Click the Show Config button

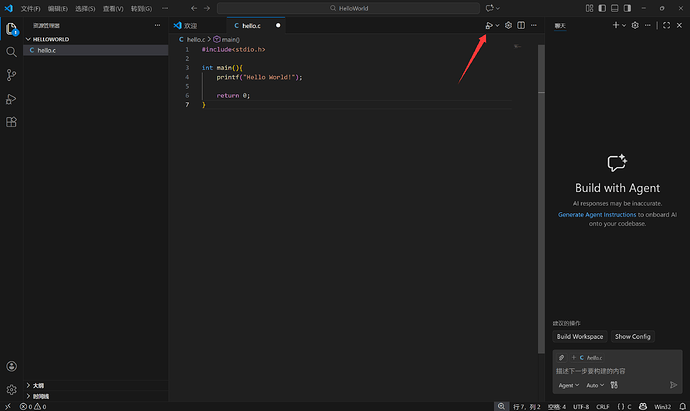[632, 337]
